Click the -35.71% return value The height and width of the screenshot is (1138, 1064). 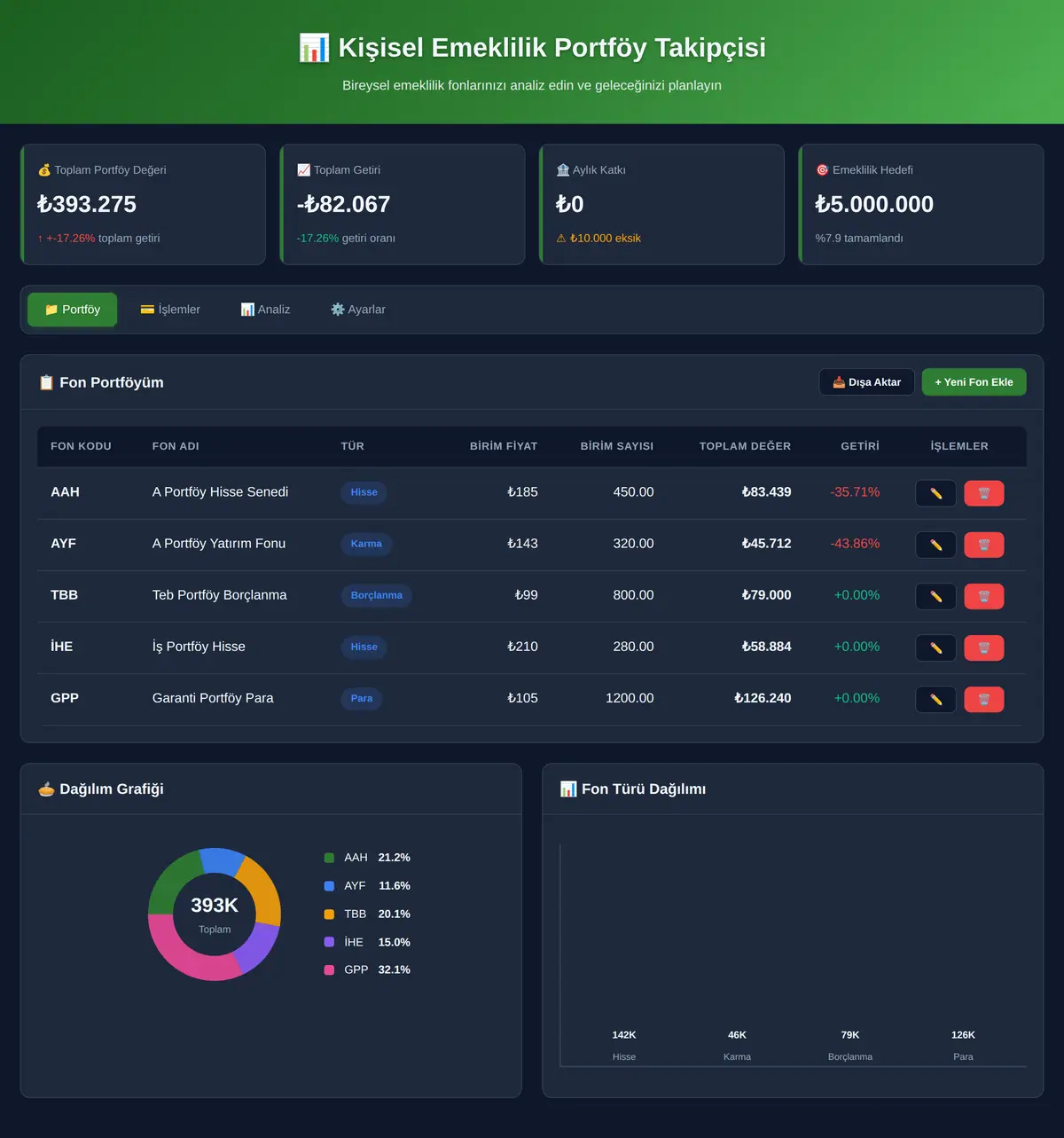coord(855,492)
